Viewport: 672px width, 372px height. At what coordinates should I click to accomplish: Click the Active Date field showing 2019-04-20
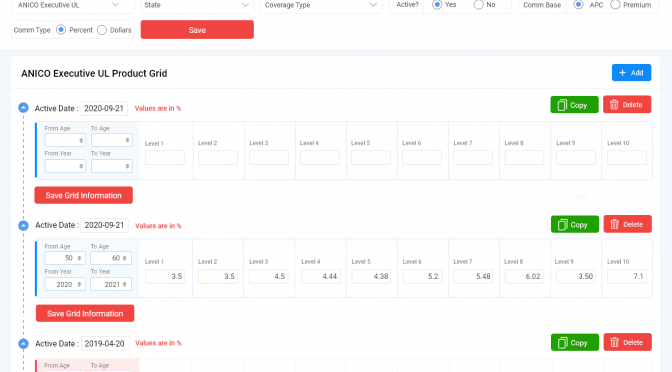105,343
